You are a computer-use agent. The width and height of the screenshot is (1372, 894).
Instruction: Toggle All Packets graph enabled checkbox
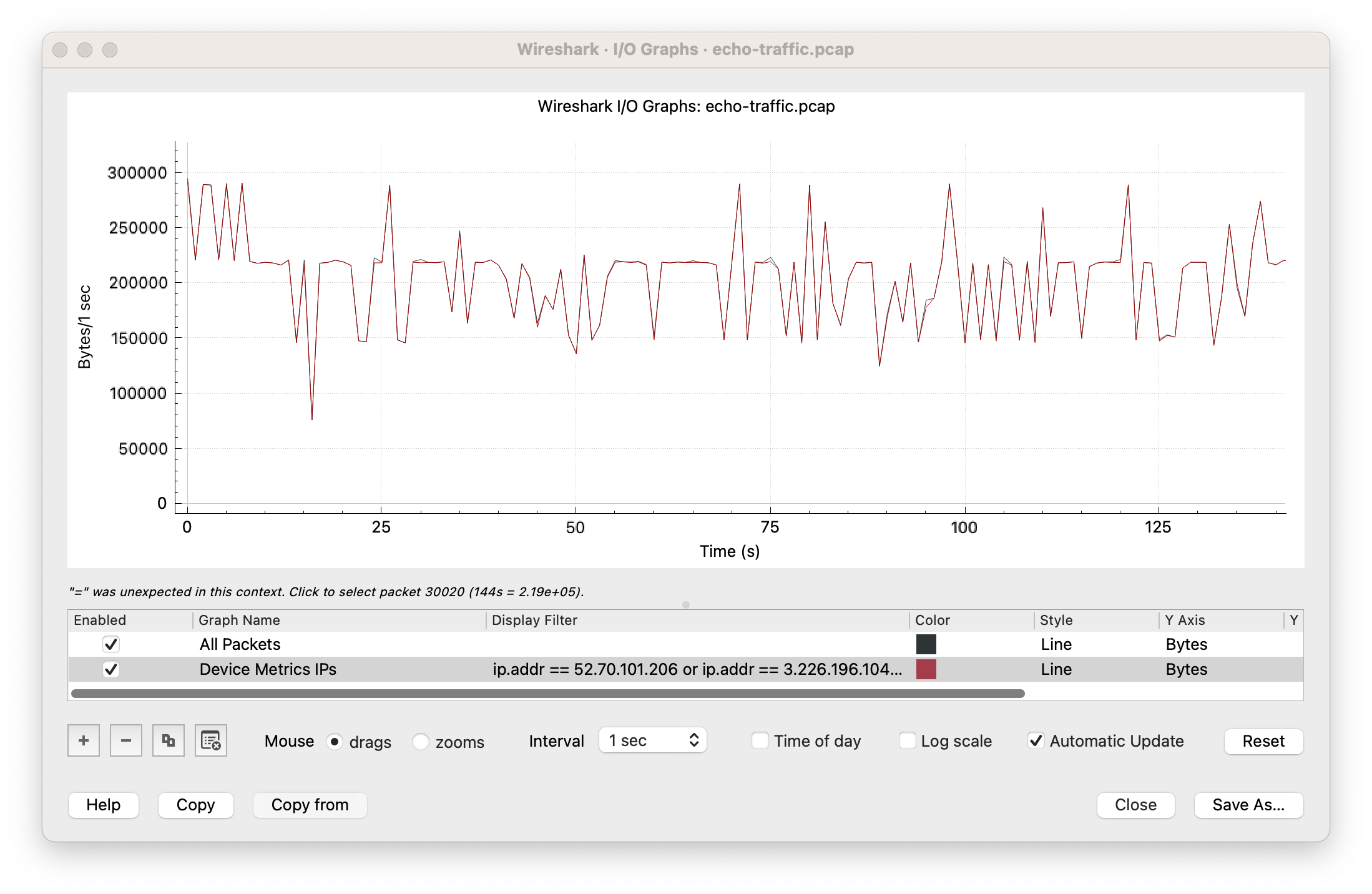pos(111,644)
